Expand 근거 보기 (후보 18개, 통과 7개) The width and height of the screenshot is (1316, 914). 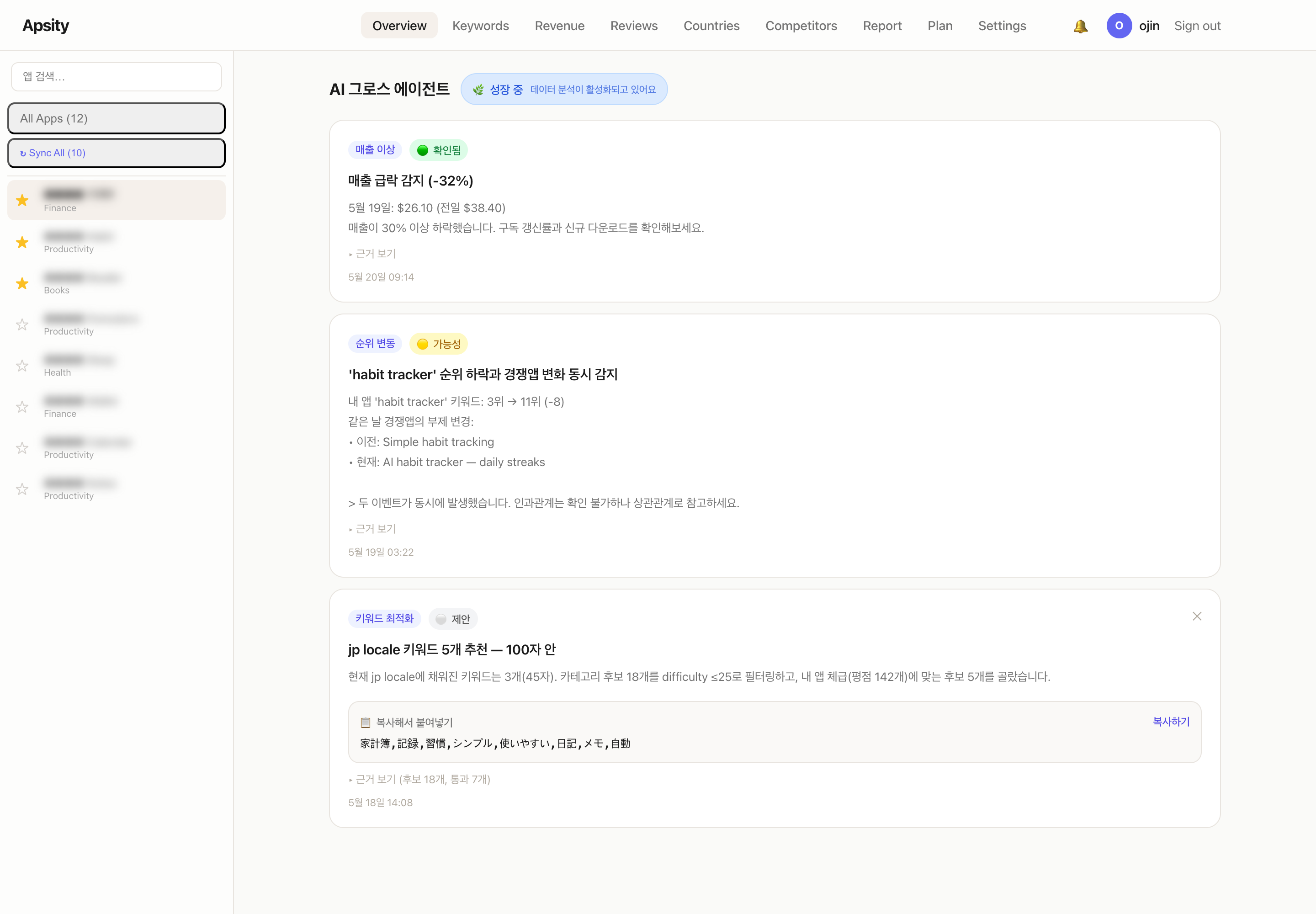419,779
